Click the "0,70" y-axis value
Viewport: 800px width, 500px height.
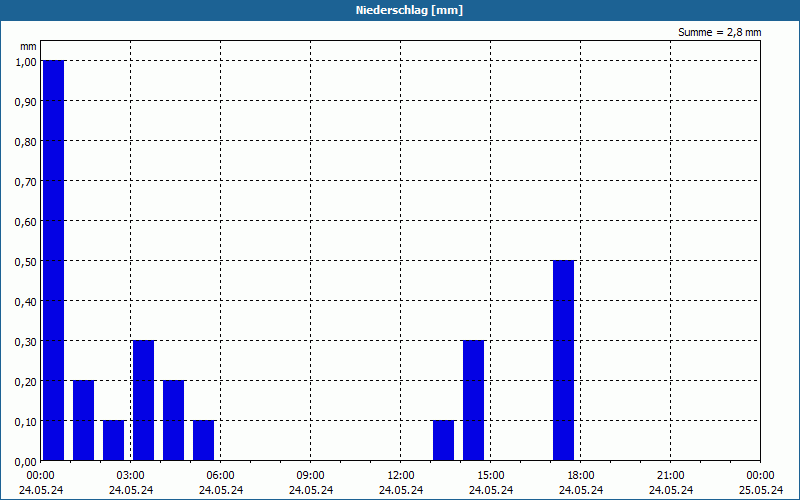point(26,181)
